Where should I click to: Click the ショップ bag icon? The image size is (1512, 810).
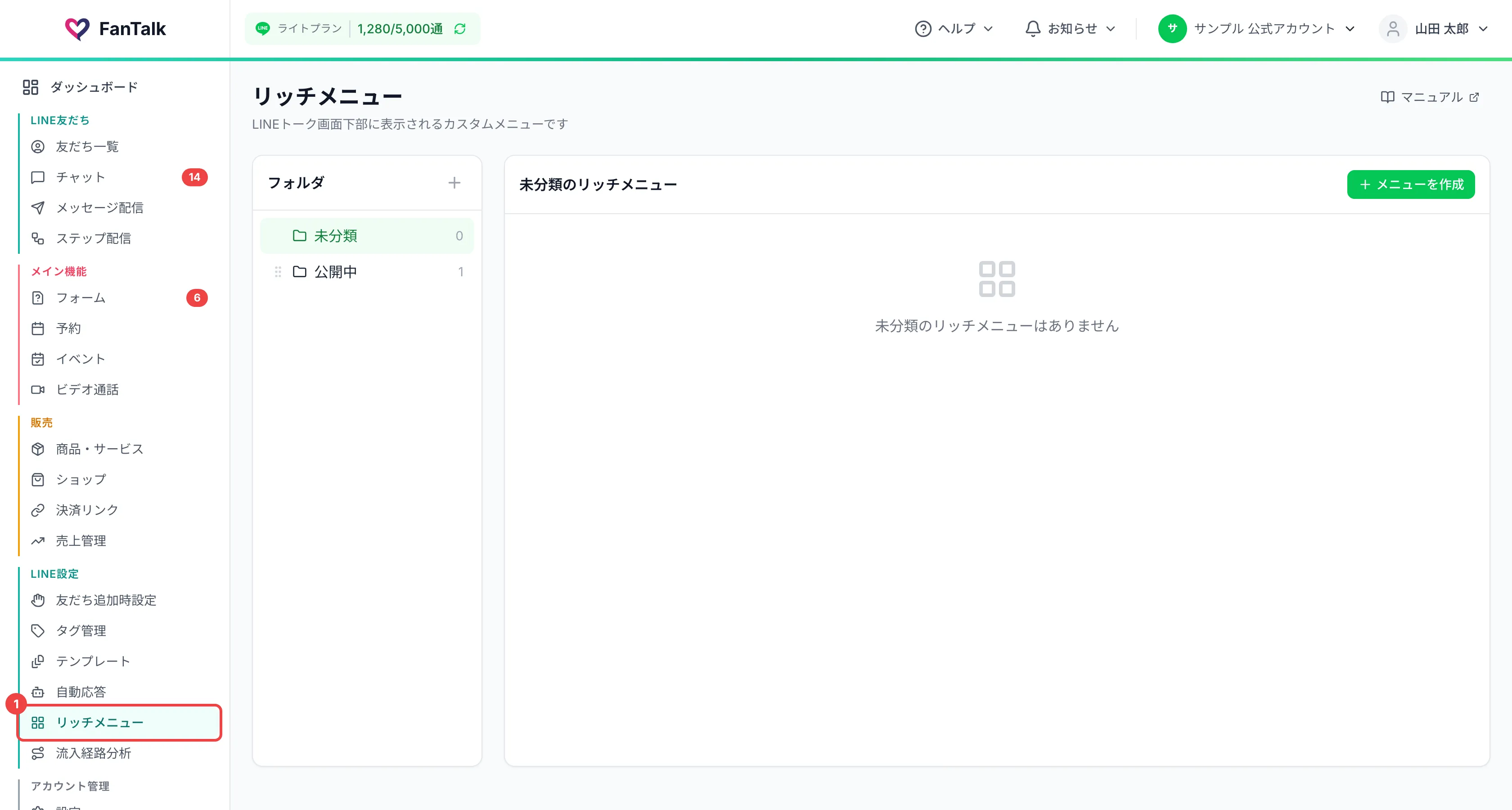pyautogui.click(x=37, y=480)
